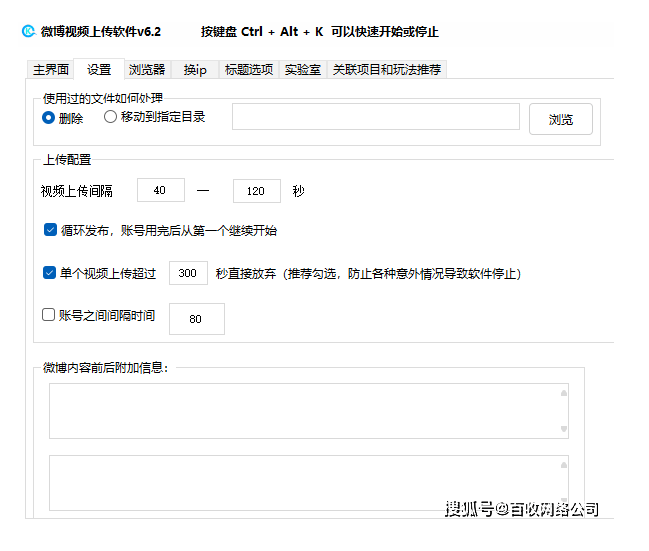Screen dimensions: 649x551
Task: Toggle the 单个视频上传超过 checkbox
Action: [x=49, y=272]
